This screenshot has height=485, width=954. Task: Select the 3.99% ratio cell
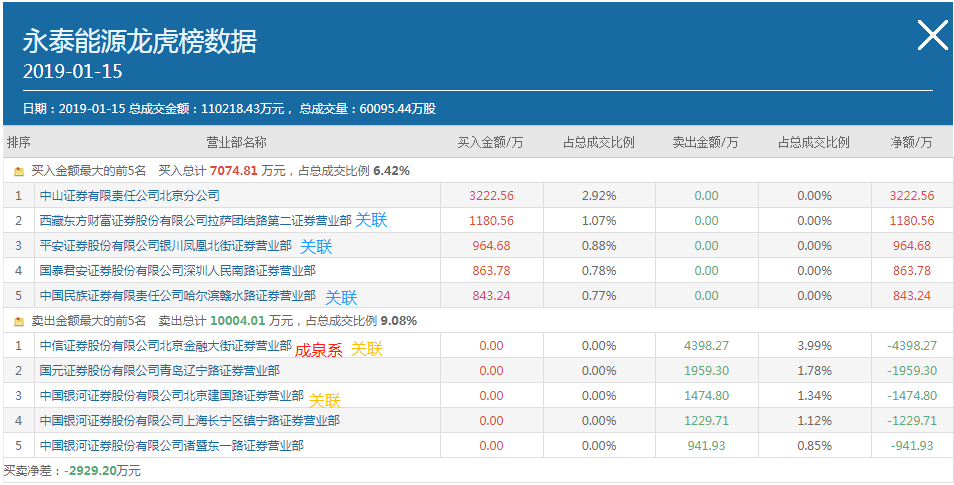coord(814,346)
